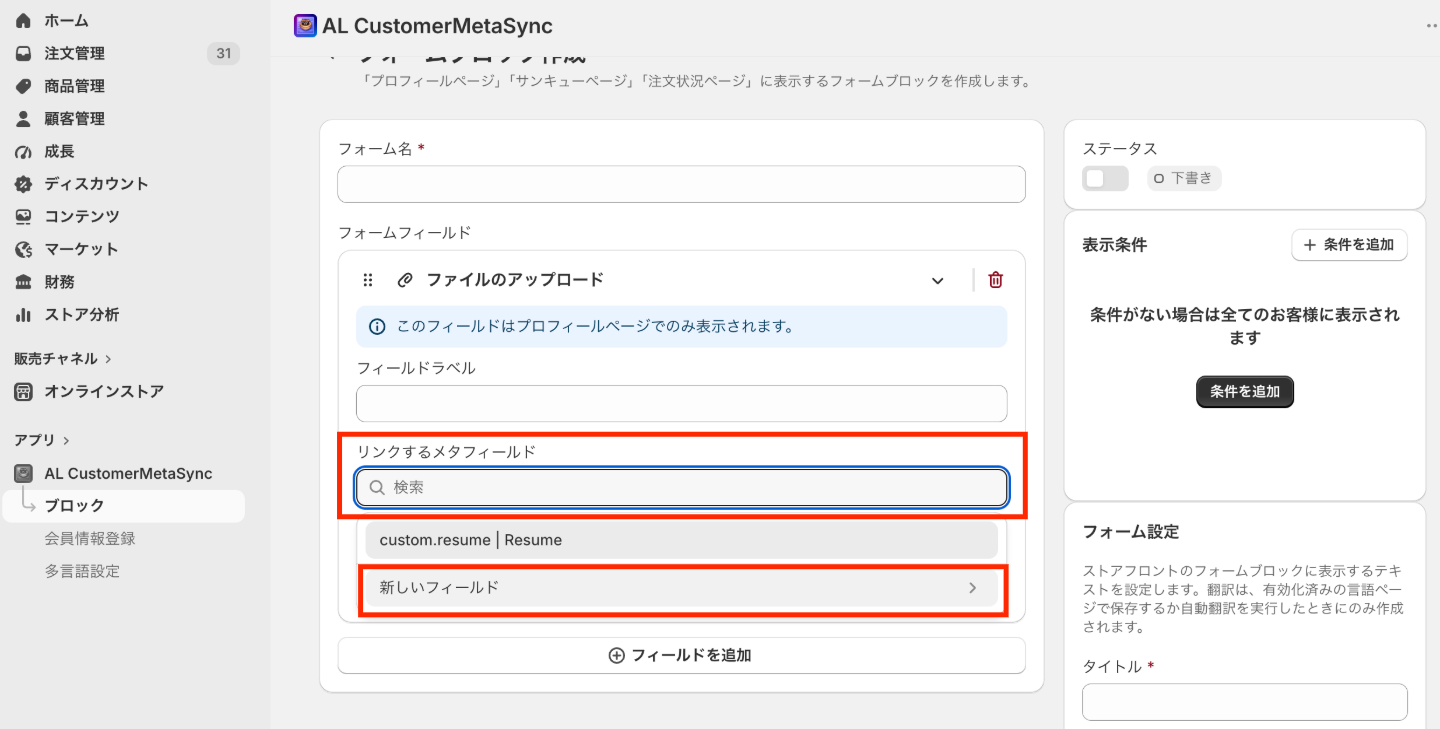
Task: Focus the フォーム名 text field
Action: coord(682,184)
